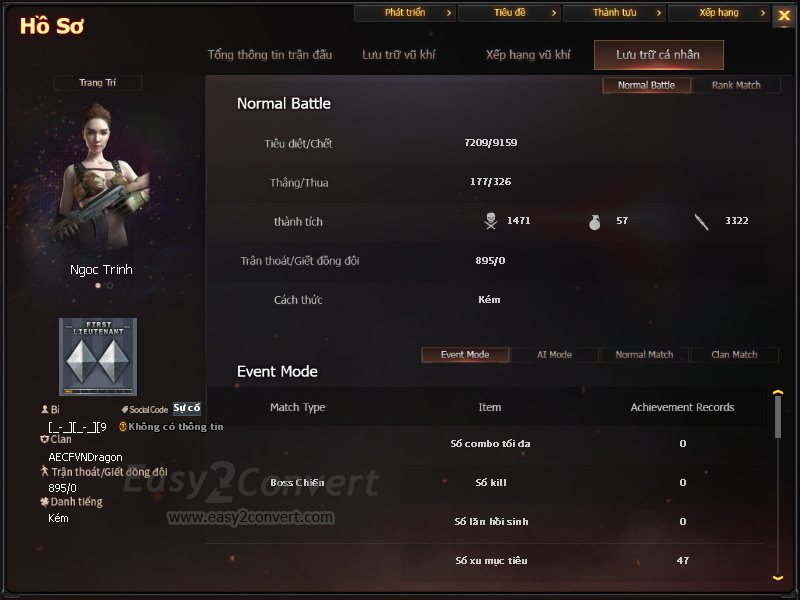Open the Lưu trữ vũ khí tab
Viewport: 800px width, 600px height.
[398, 55]
